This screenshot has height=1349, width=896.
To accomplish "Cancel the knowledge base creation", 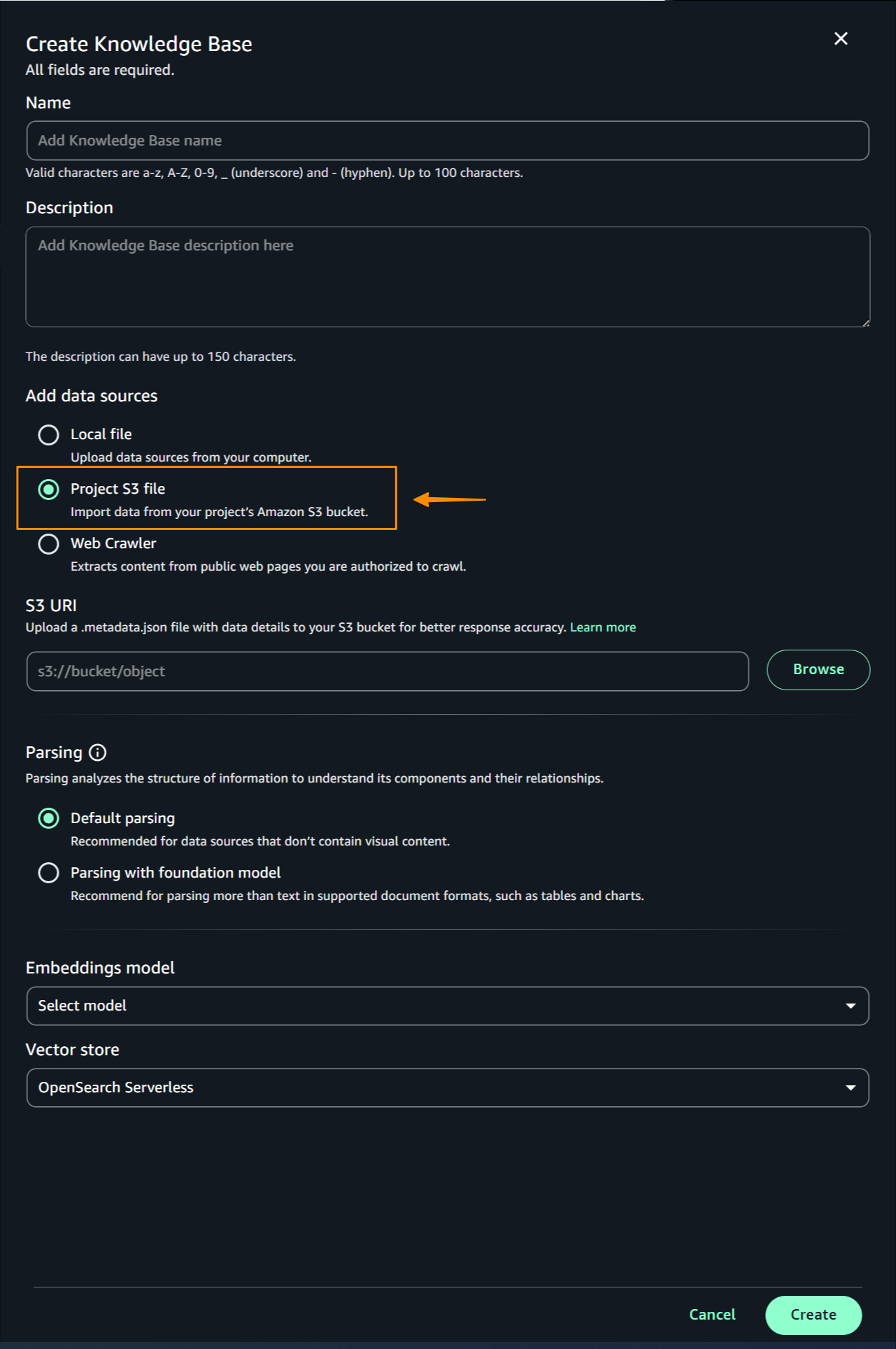I will [712, 1315].
